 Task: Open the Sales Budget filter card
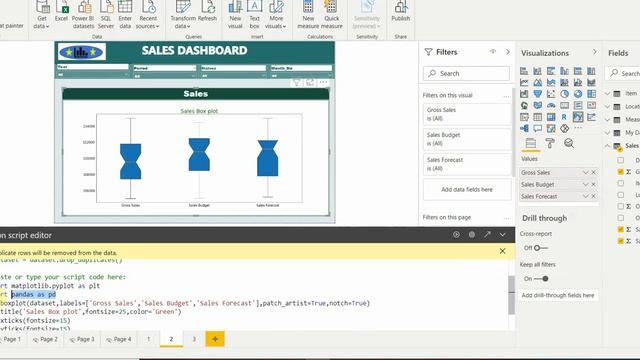467,139
